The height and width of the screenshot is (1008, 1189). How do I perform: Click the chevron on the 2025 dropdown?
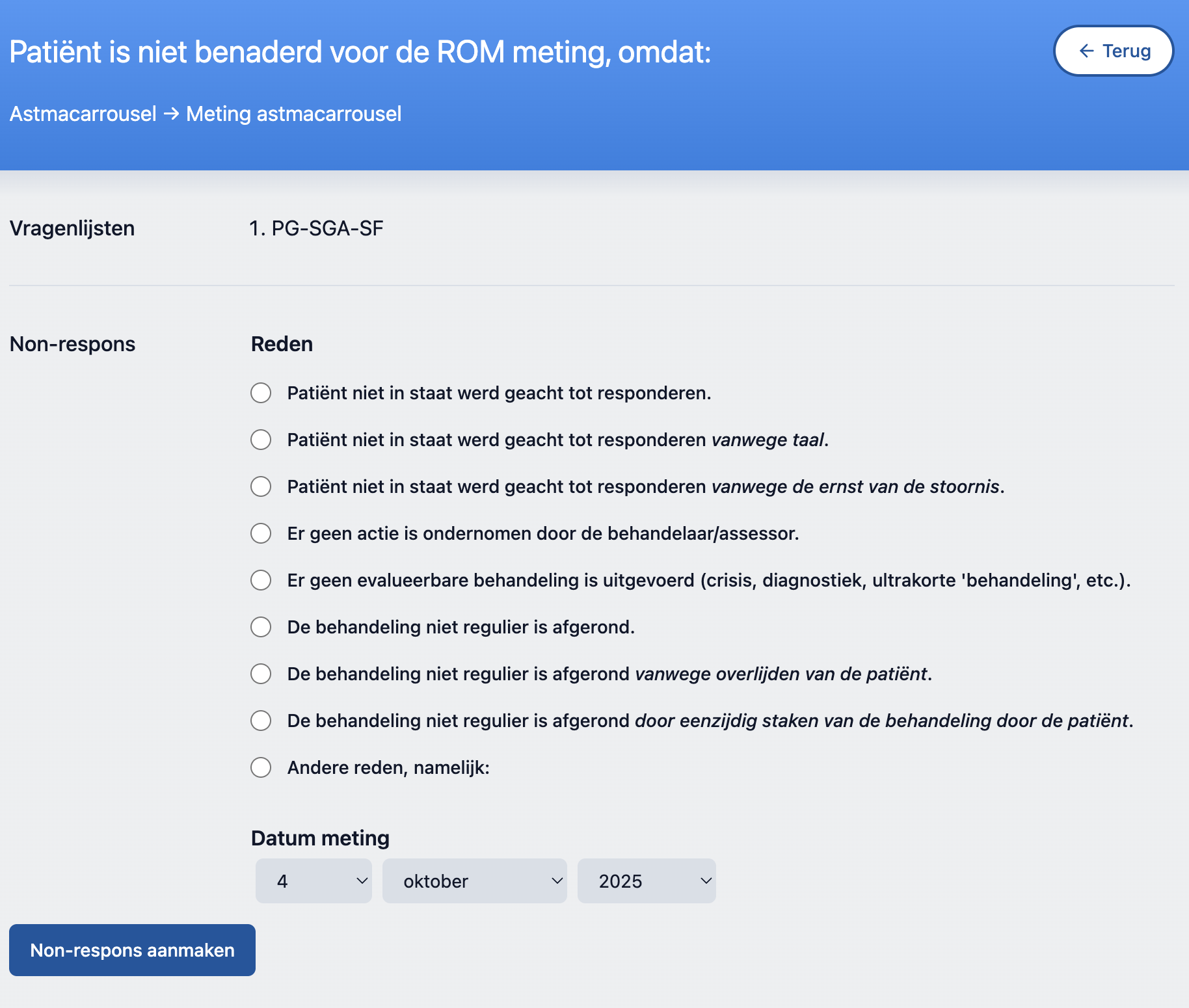(x=706, y=881)
